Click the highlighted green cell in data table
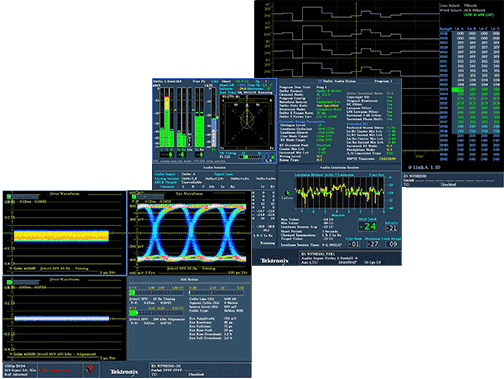 point(458,90)
